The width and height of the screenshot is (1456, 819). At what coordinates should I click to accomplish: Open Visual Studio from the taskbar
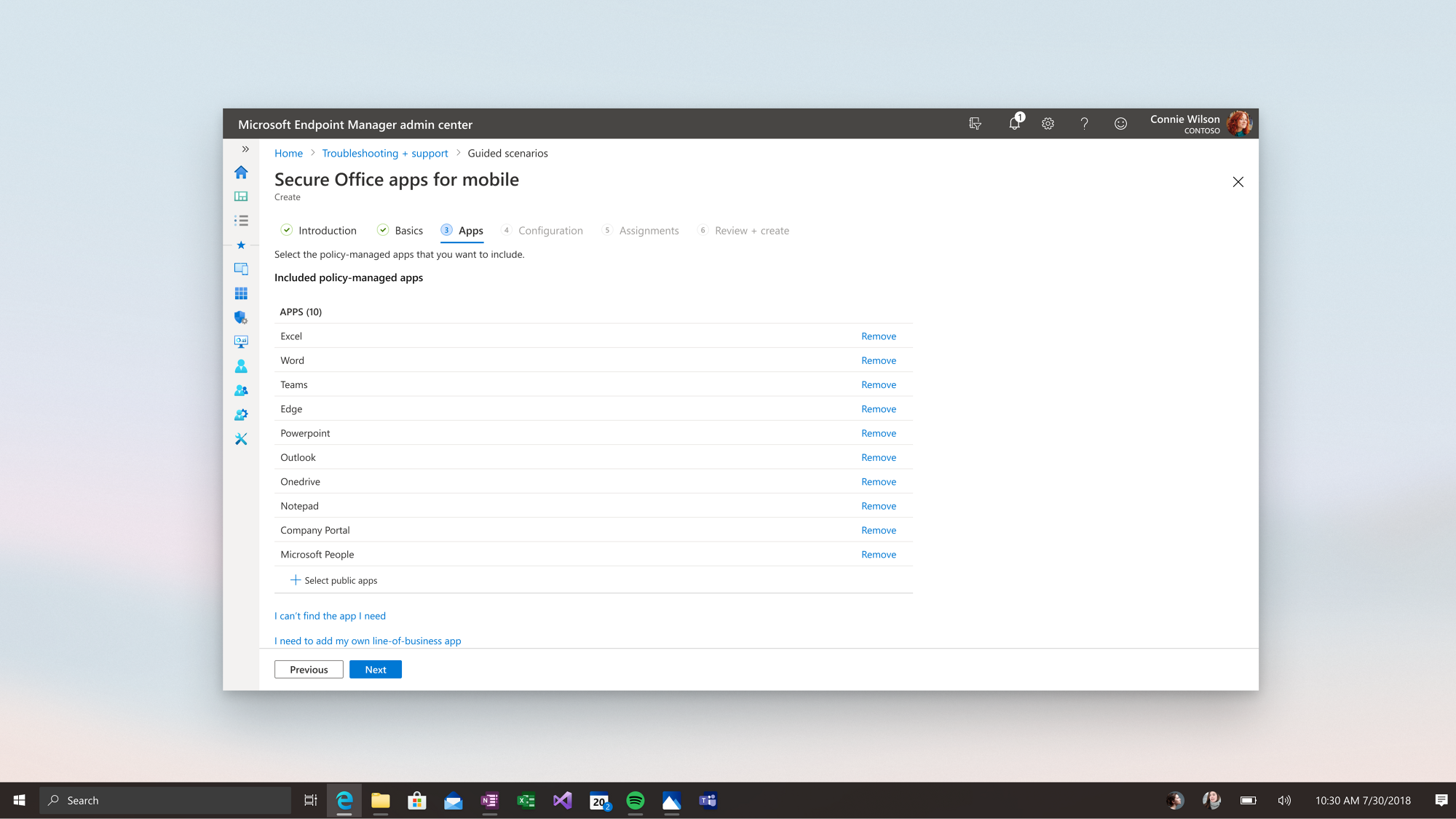pyautogui.click(x=563, y=801)
